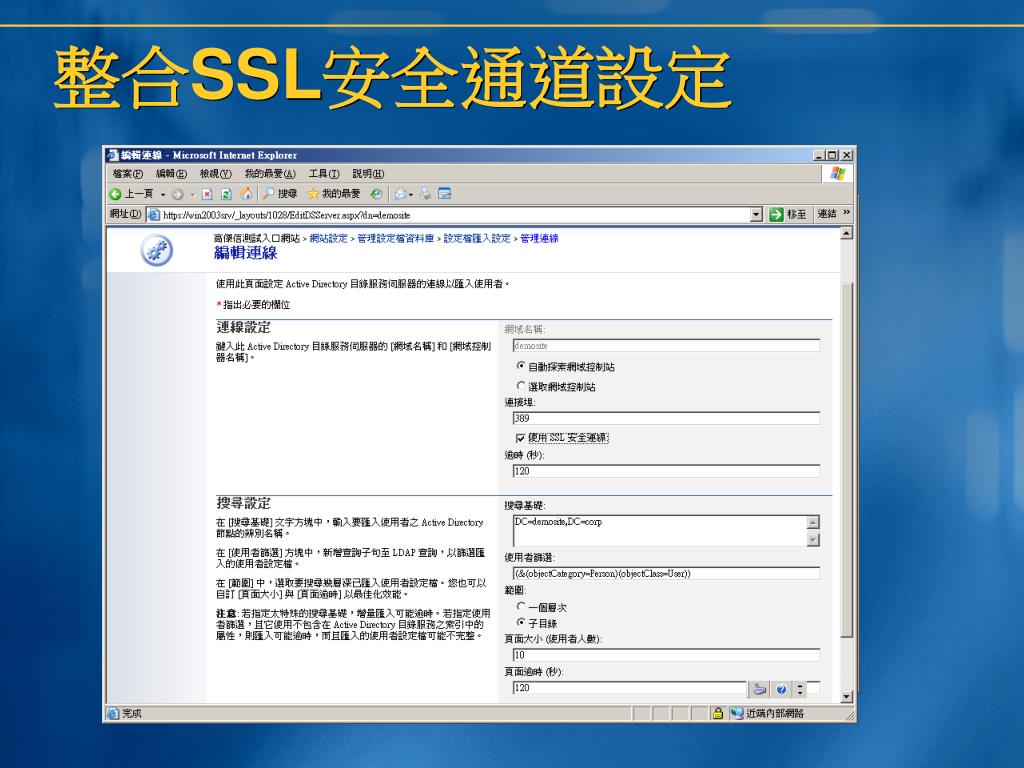Click the 逾時 (秒) field under the SSL checkbox
Screen dimensions: 1024x768
666,471
